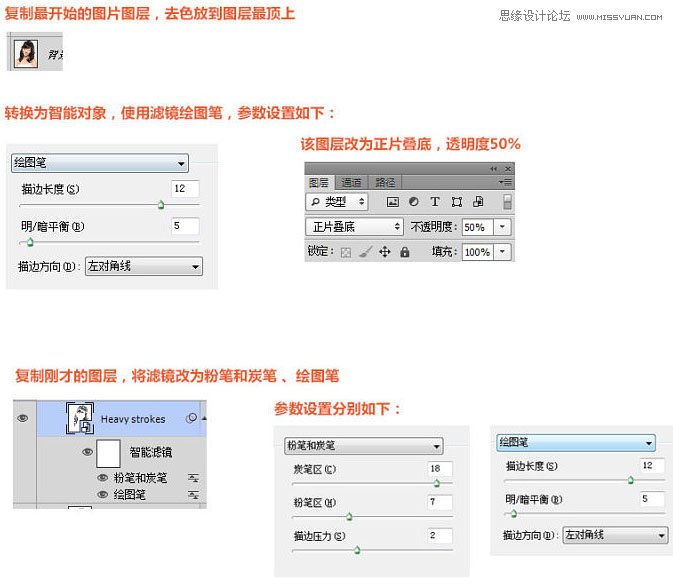
Task: Lock position move-arrows icon
Action: (385, 252)
